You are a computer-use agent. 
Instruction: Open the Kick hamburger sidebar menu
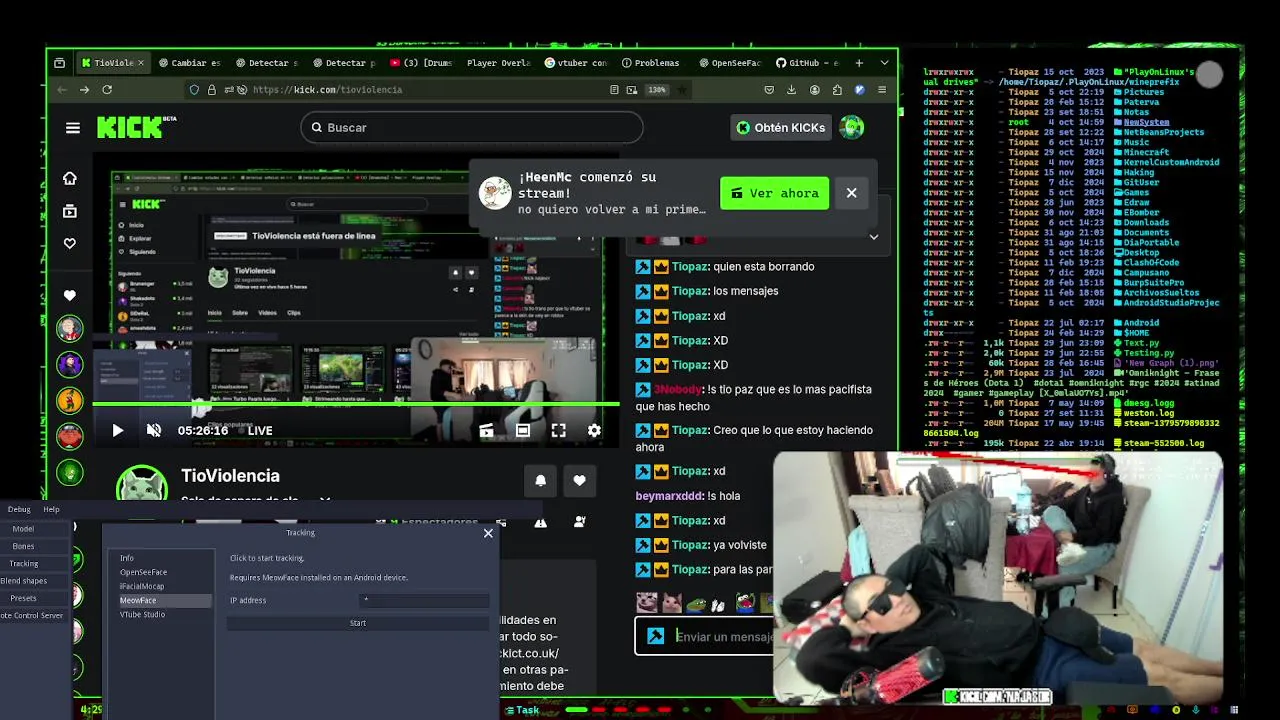pos(72,127)
